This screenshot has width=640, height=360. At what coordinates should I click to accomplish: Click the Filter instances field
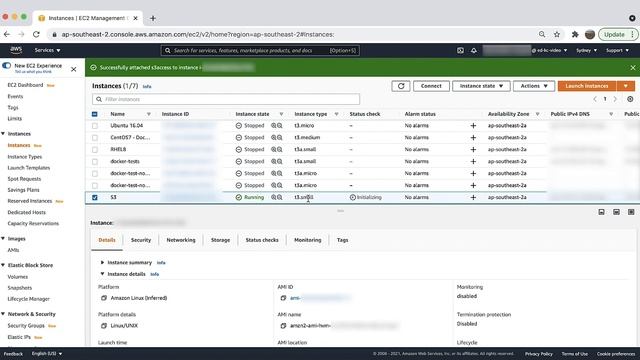point(226,99)
